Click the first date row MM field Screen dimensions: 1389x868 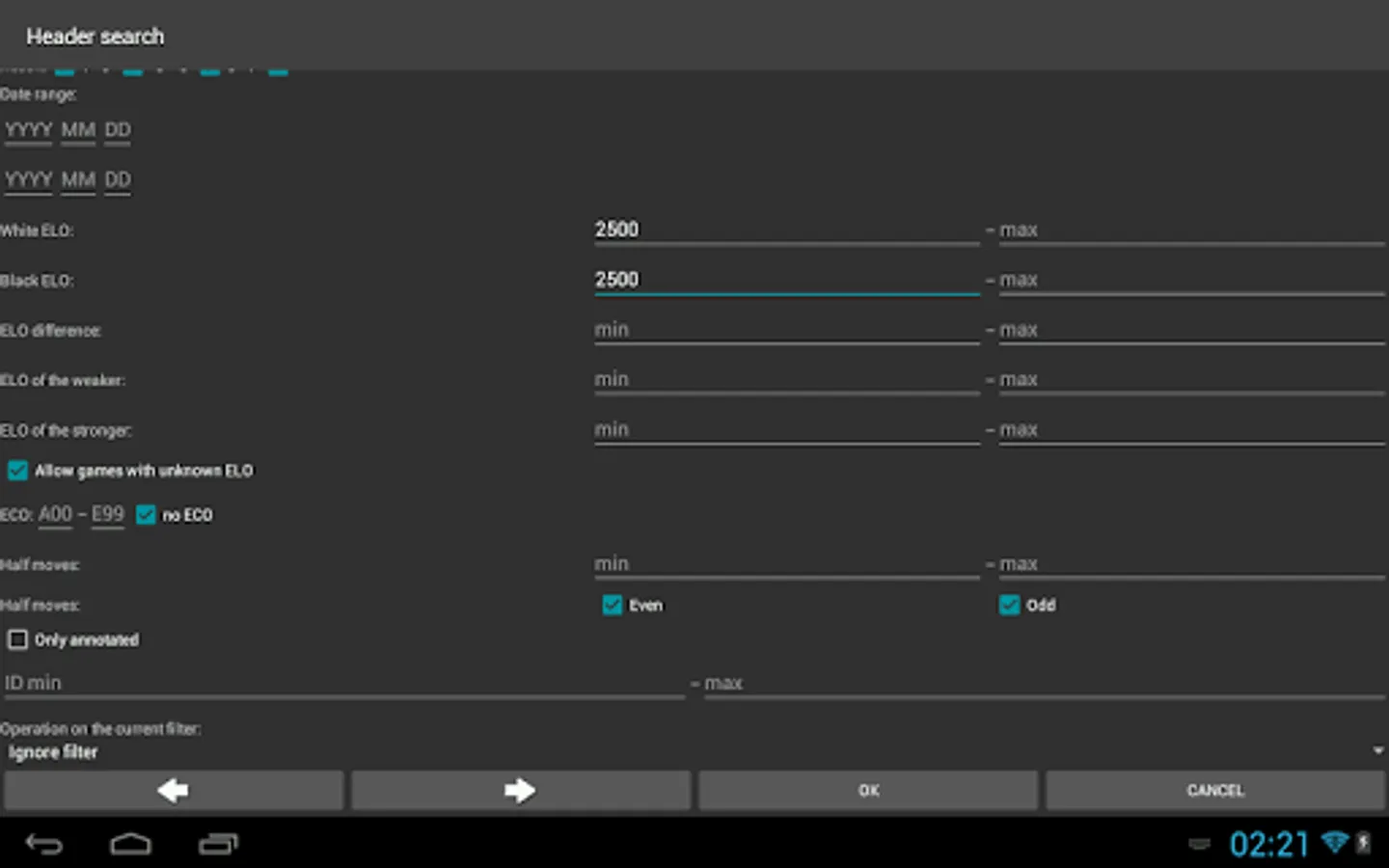click(78, 130)
